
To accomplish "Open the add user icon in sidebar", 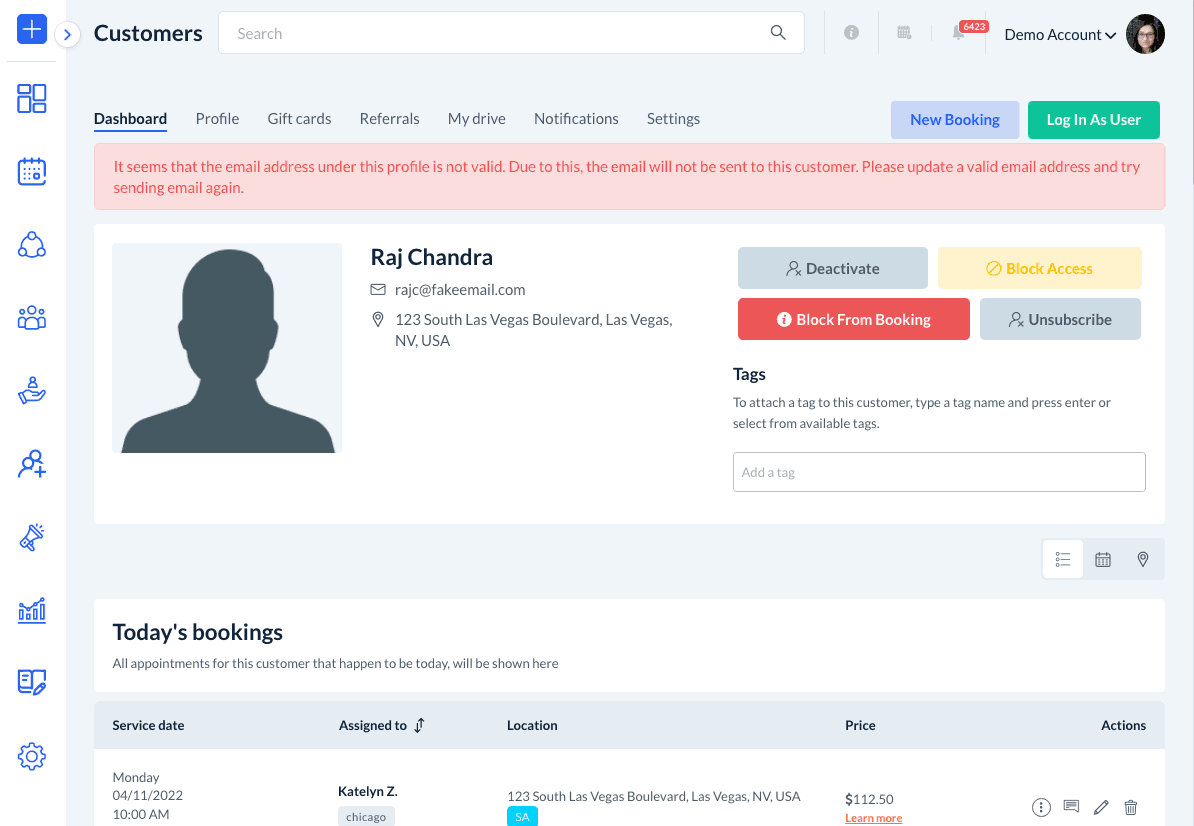I will [x=32, y=464].
